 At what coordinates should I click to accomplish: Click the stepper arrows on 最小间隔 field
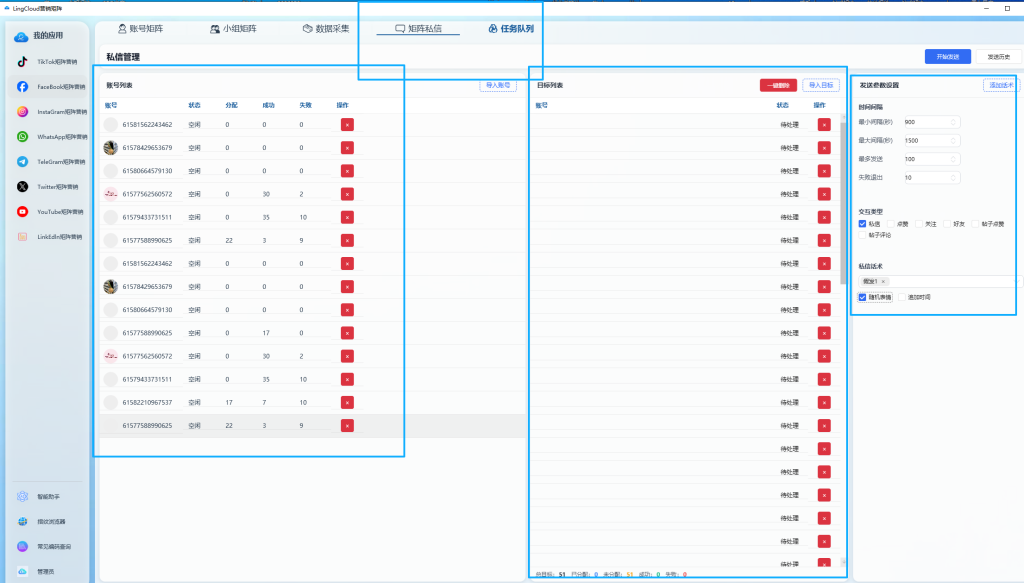(x=953, y=122)
